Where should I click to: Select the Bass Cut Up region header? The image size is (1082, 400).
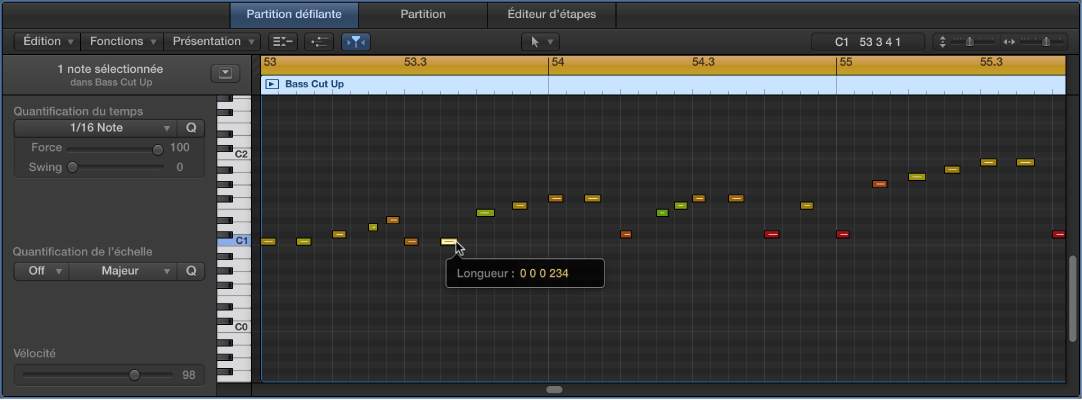click(665, 84)
